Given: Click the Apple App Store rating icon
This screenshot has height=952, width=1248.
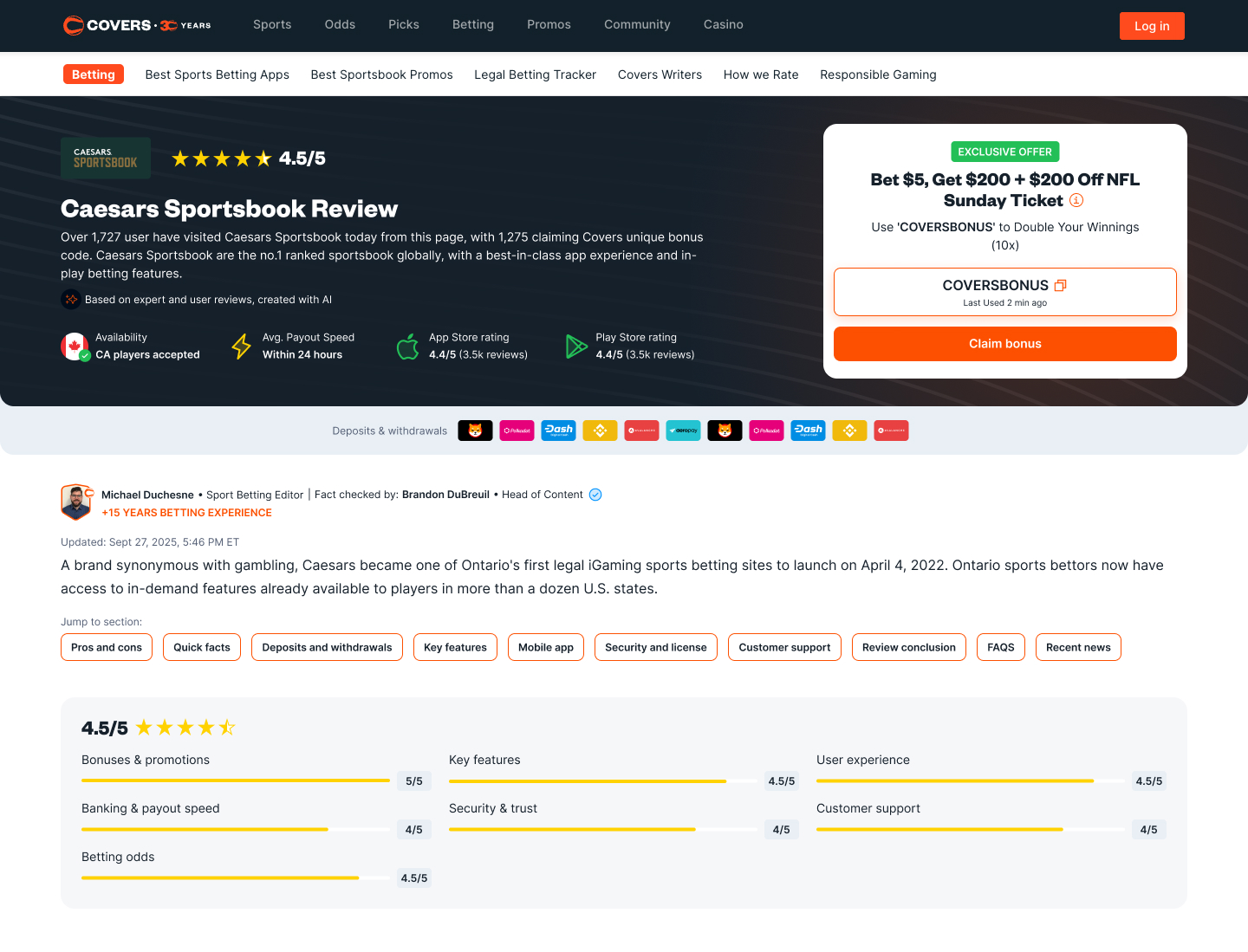Looking at the screenshot, I should tap(408, 346).
